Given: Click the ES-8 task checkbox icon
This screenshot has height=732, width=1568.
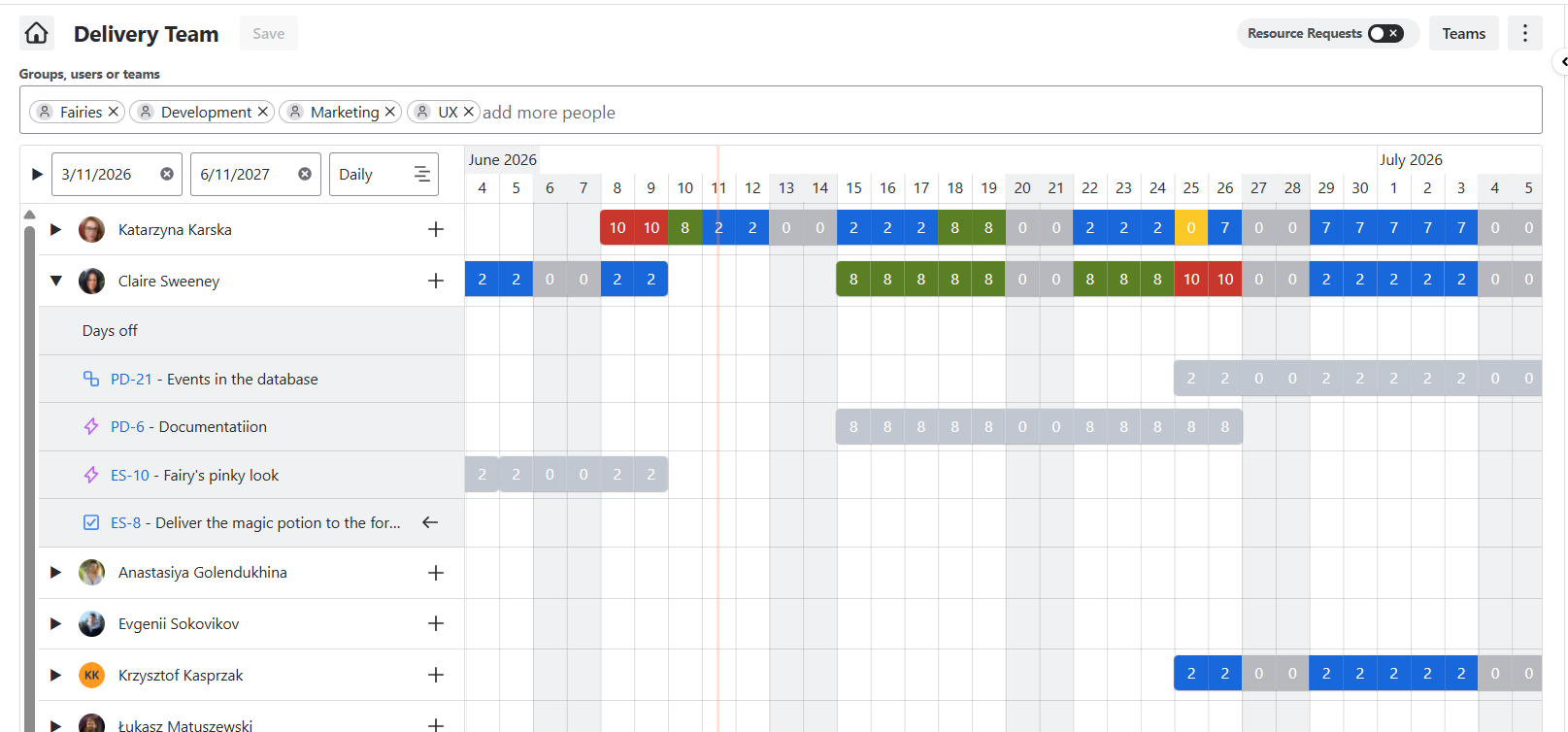Looking at the screenshot, I should (x=91, y=522).
